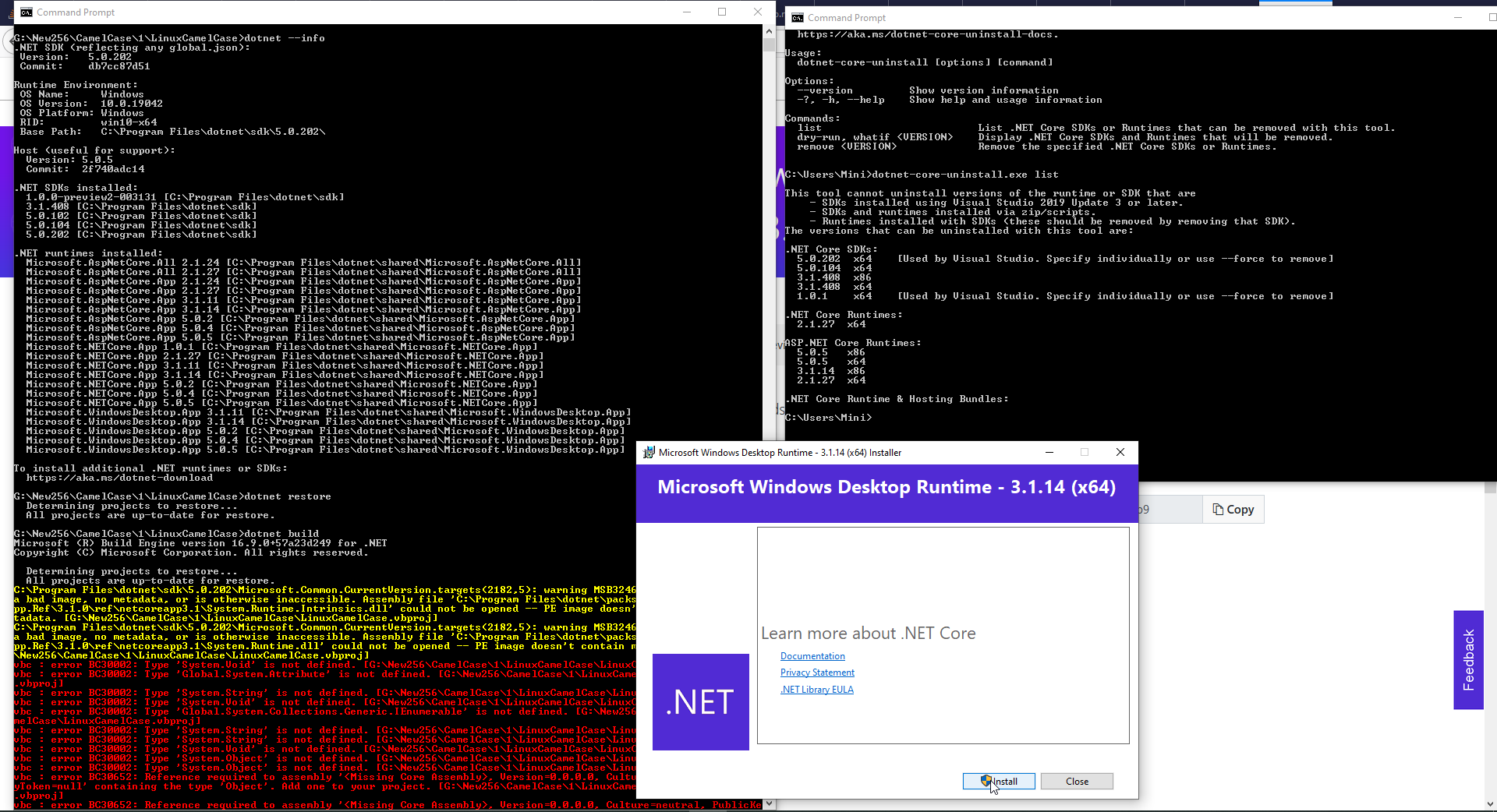Click the 'dotnet-core-uninstall.exe list' command line
Viewport: 1497px width, 812px height.
922,175
